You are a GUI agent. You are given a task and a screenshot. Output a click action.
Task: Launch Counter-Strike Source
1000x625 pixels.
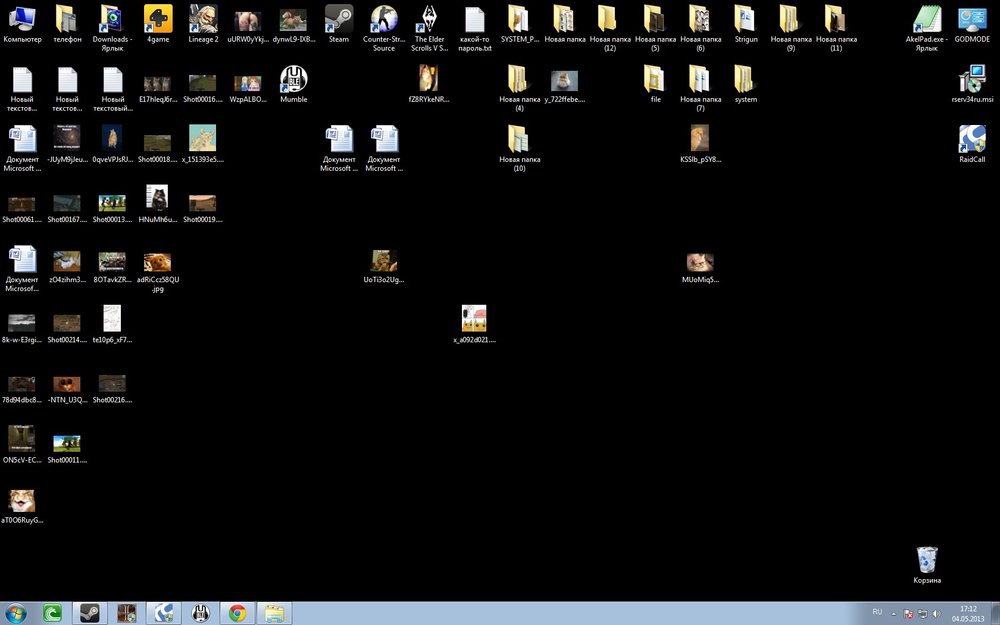(x=383, y=18)
